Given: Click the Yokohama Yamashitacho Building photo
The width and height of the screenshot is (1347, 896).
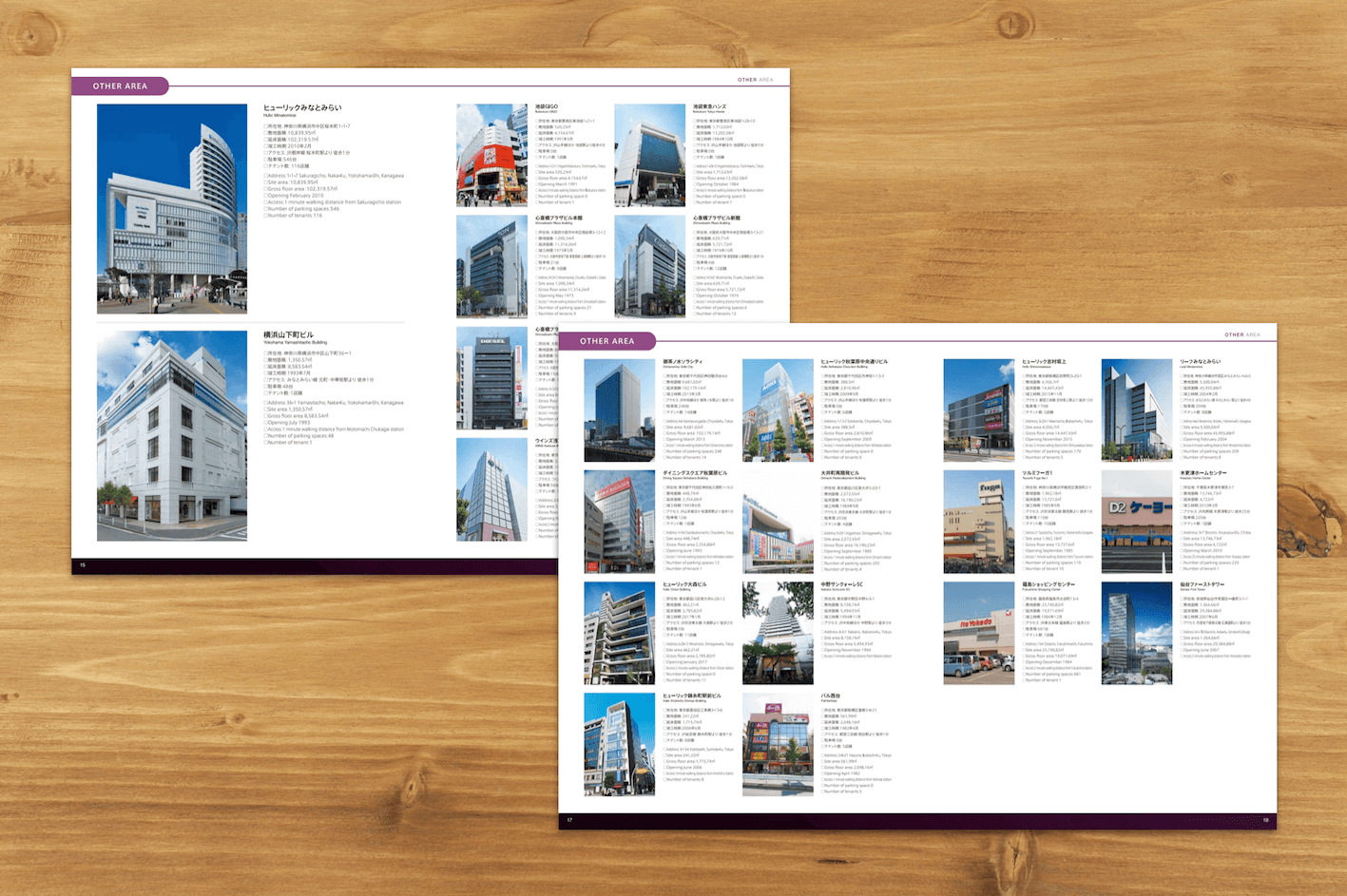Looking at the screenshot, I should (x=172, y=436).
